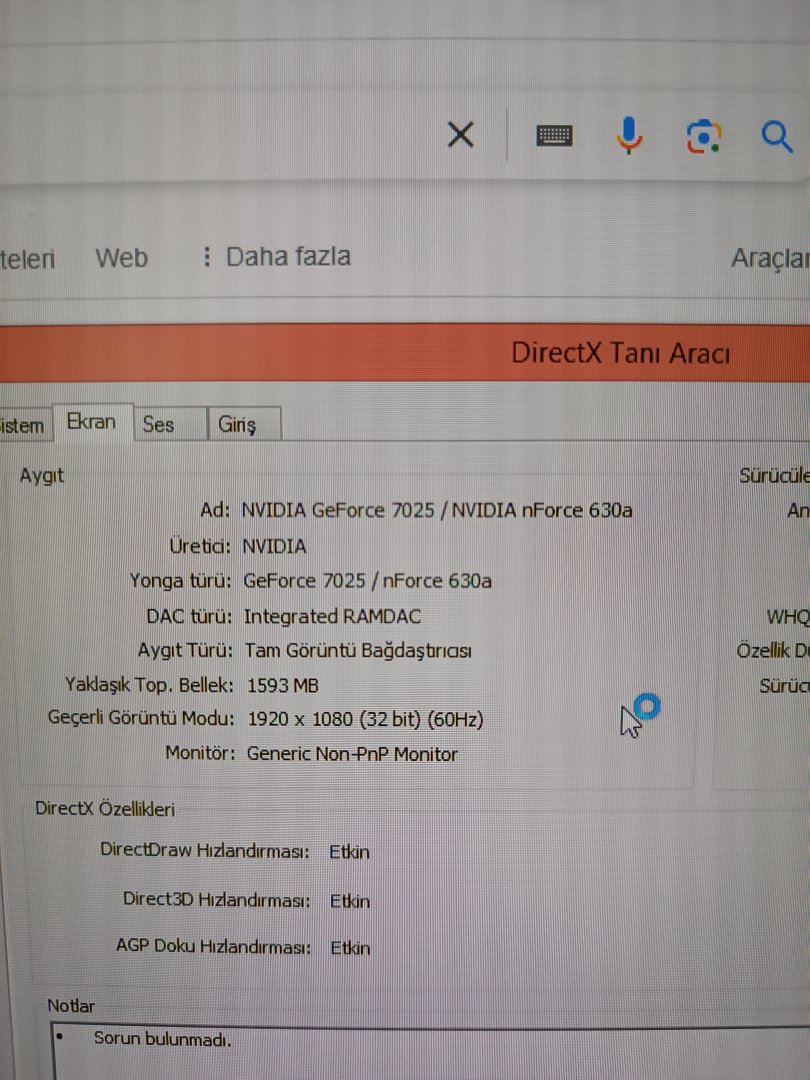This screenshot has height=1080, width=810.
Task: Click the Direct3D Hızlandırması Etkin value
Action: (350, 901)
